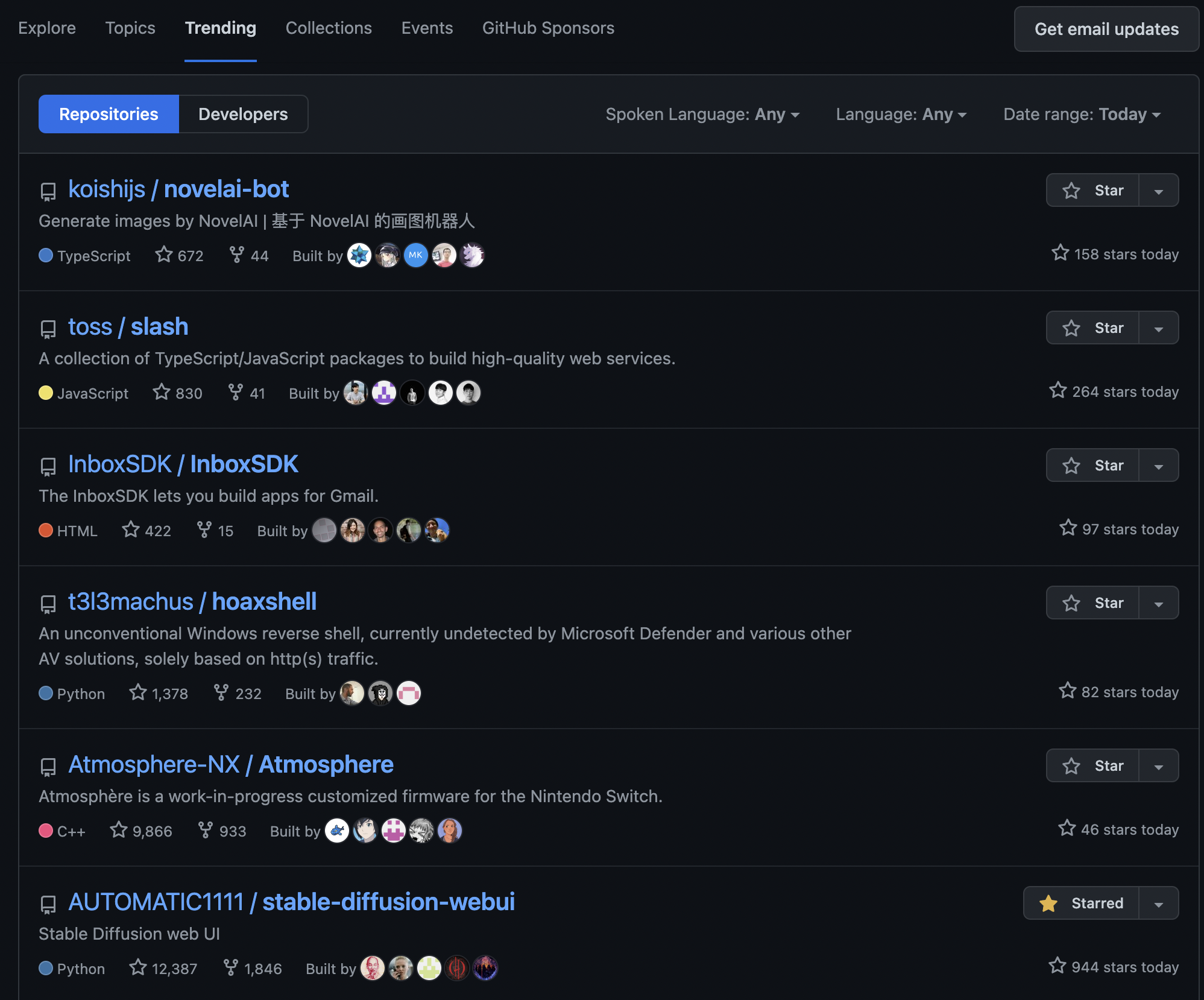Open forks count 933 for Atmosphere

222,831
